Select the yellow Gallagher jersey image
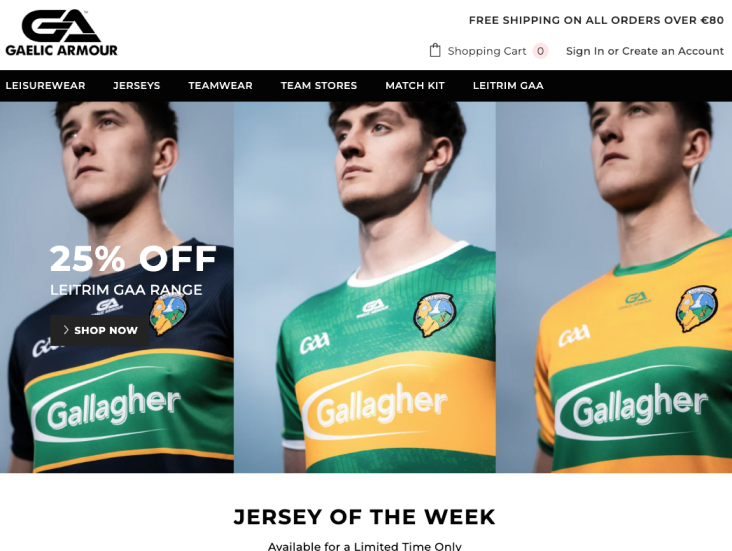Viewport: 732px width, 551px height. click(614, 287)
